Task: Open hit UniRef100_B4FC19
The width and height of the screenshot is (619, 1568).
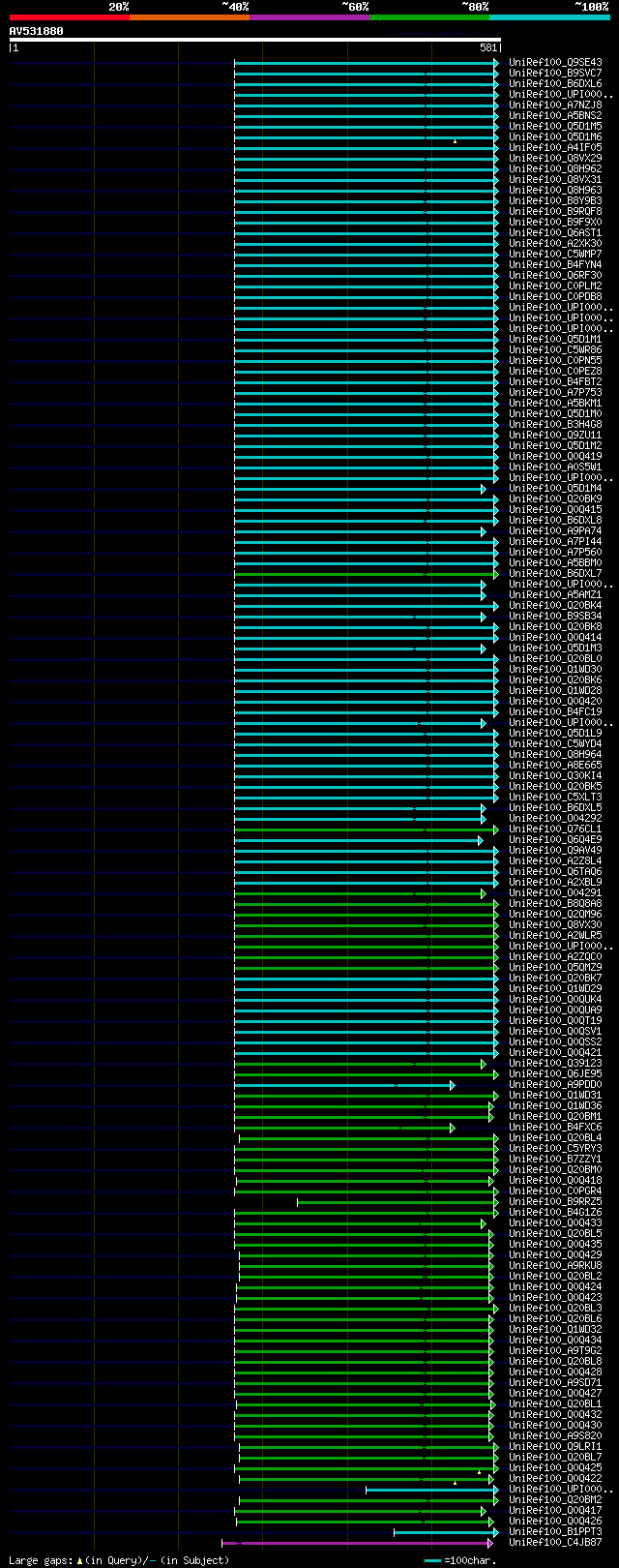Action: click(555, 712)
